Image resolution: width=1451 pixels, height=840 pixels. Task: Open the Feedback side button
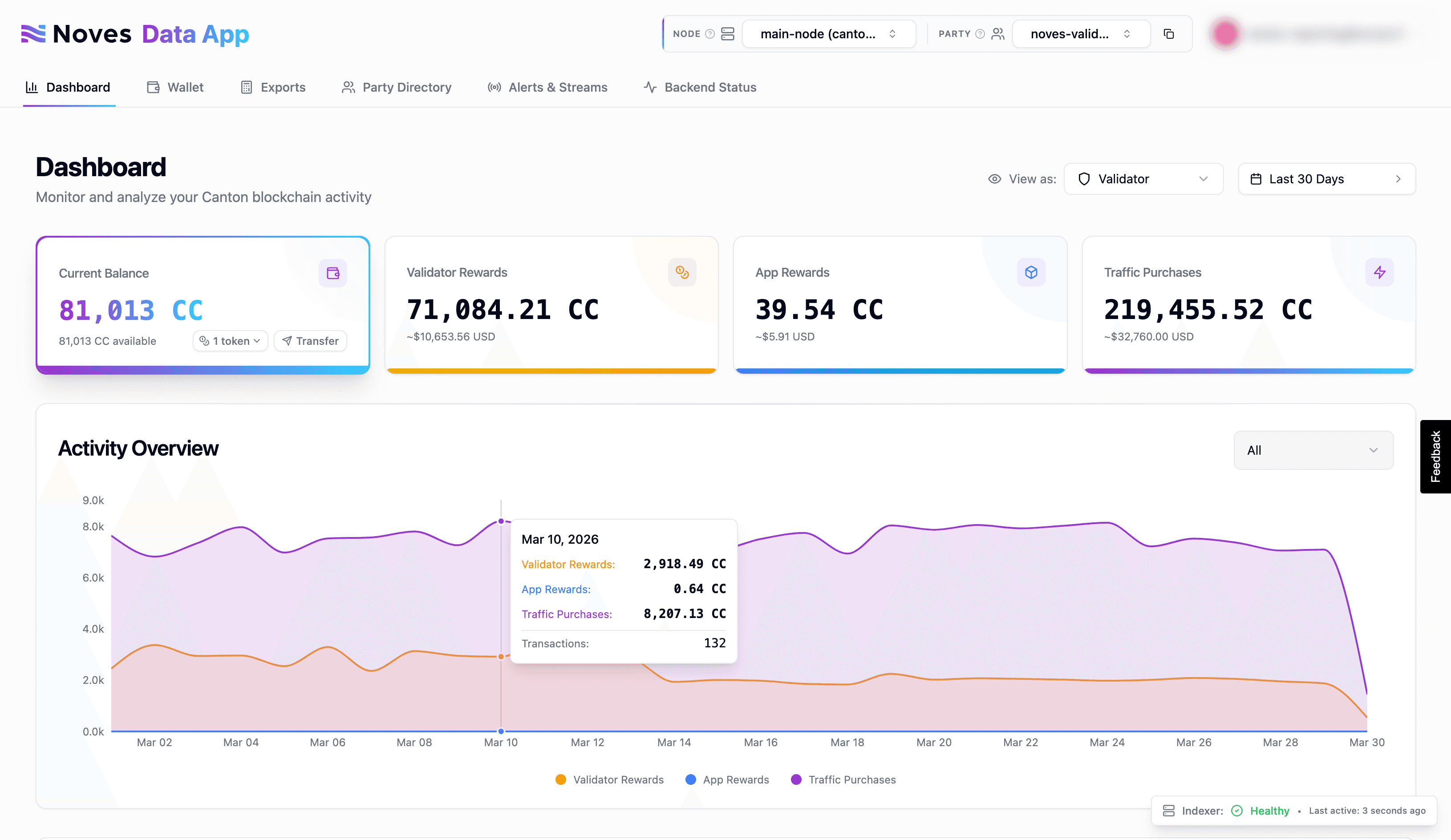pos(1435,456)
